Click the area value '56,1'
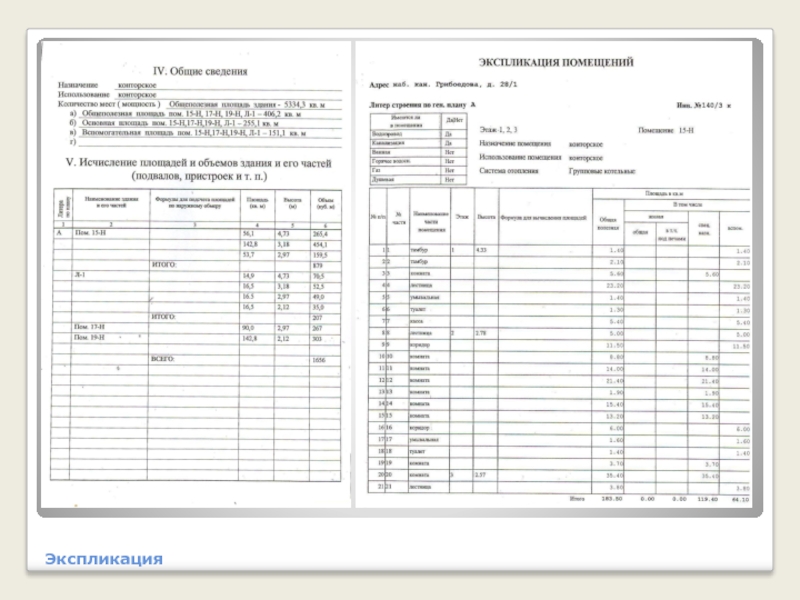Viewport: 800px width, 600px height. point(248,234)
